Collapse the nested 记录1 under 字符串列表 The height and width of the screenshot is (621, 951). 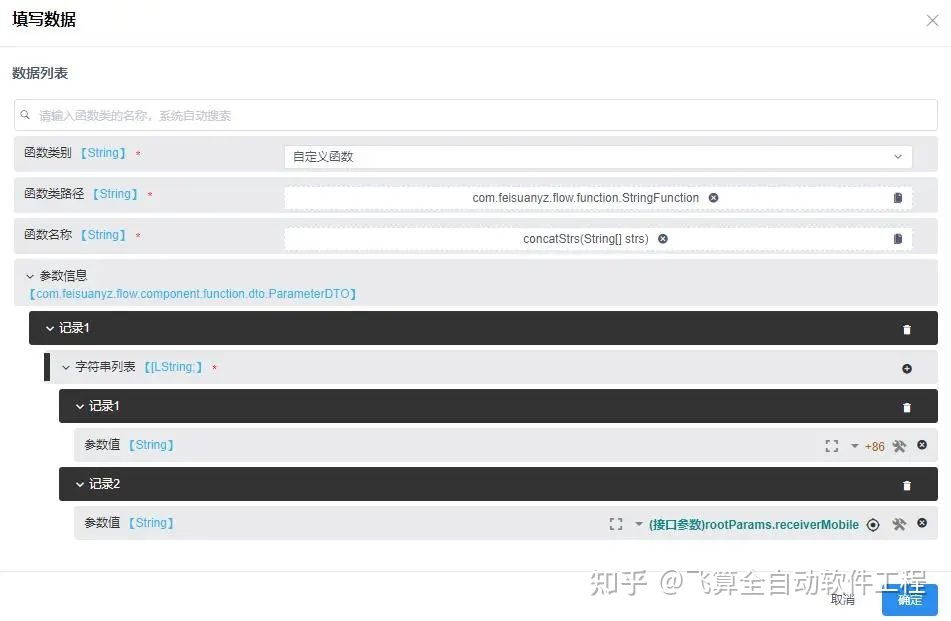[x=79, y=406]
